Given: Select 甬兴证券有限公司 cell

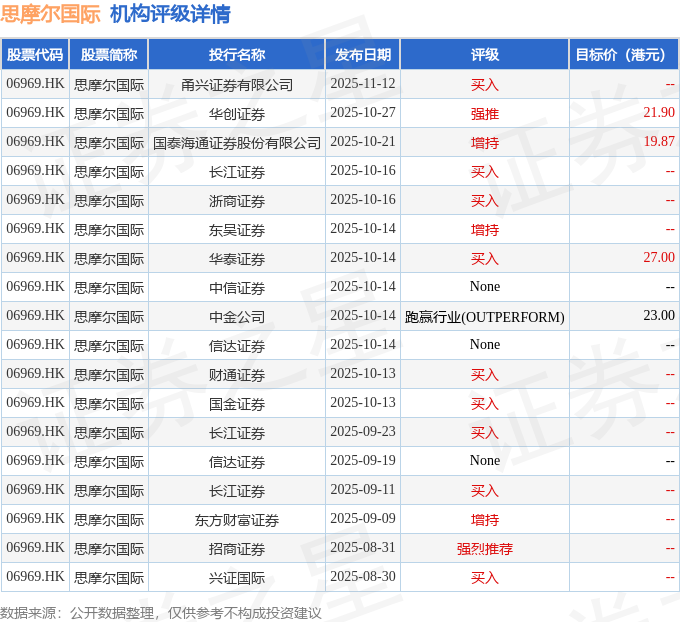Looking at the screenshot, I should pos(237,85).
